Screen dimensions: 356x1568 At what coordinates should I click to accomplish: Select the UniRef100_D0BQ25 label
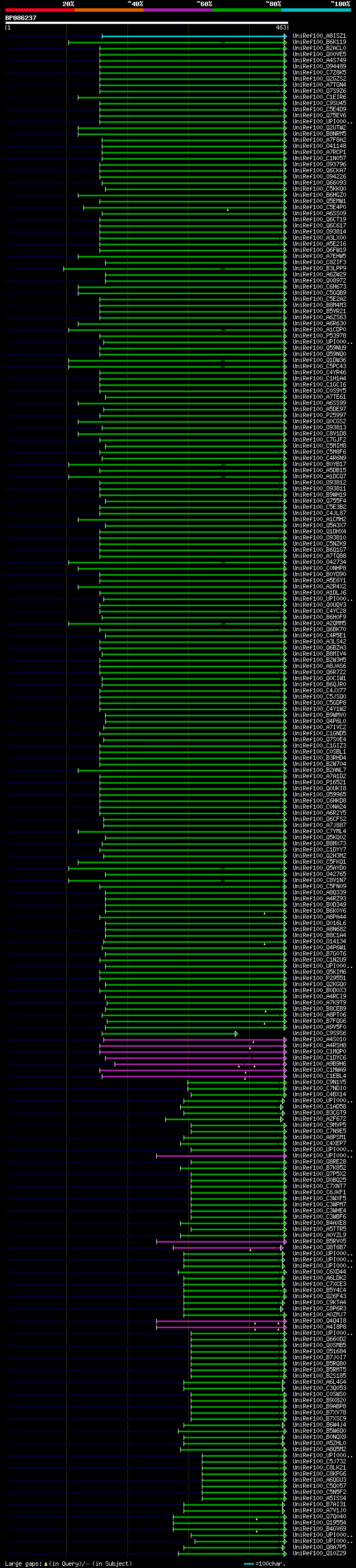[x=319, y=1180]
